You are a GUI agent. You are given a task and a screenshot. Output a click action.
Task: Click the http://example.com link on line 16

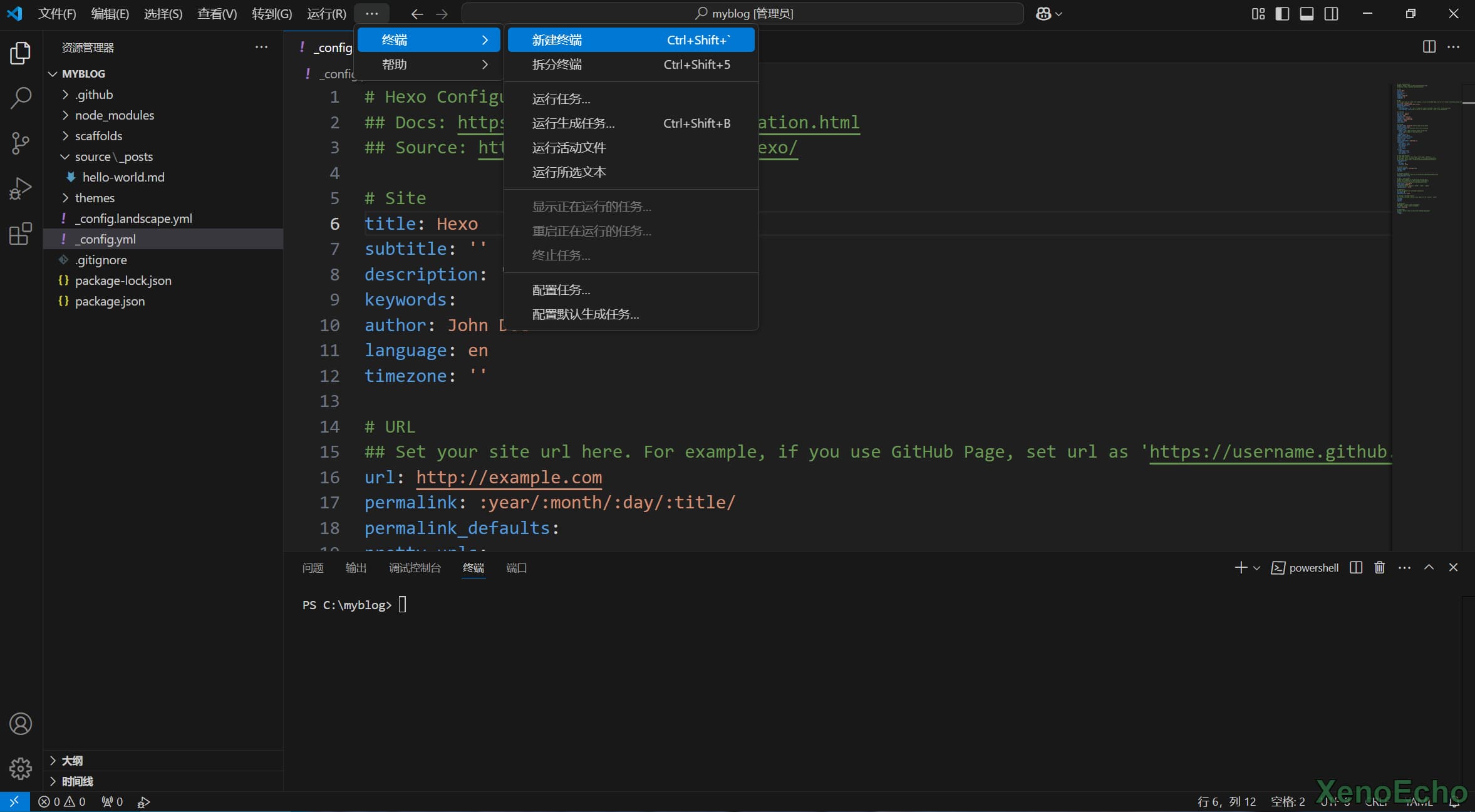click(509, 477)
